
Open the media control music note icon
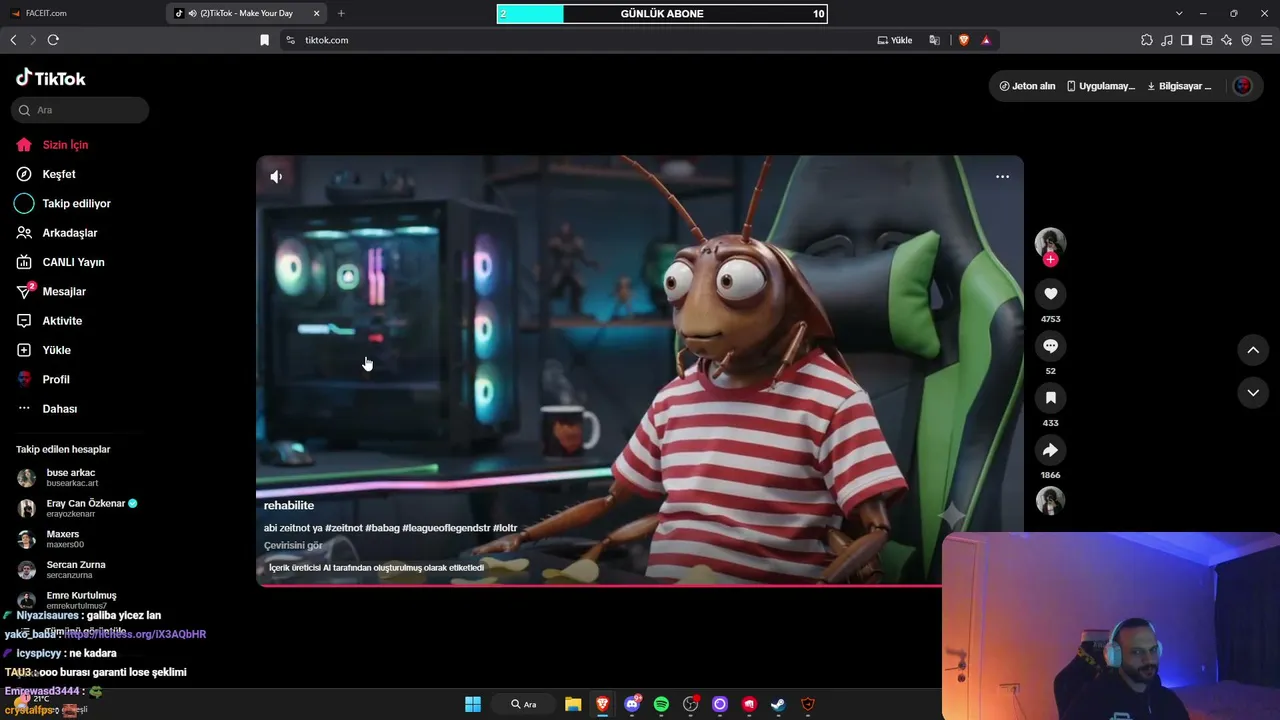pyautogui.click(x=1167, y=40)
